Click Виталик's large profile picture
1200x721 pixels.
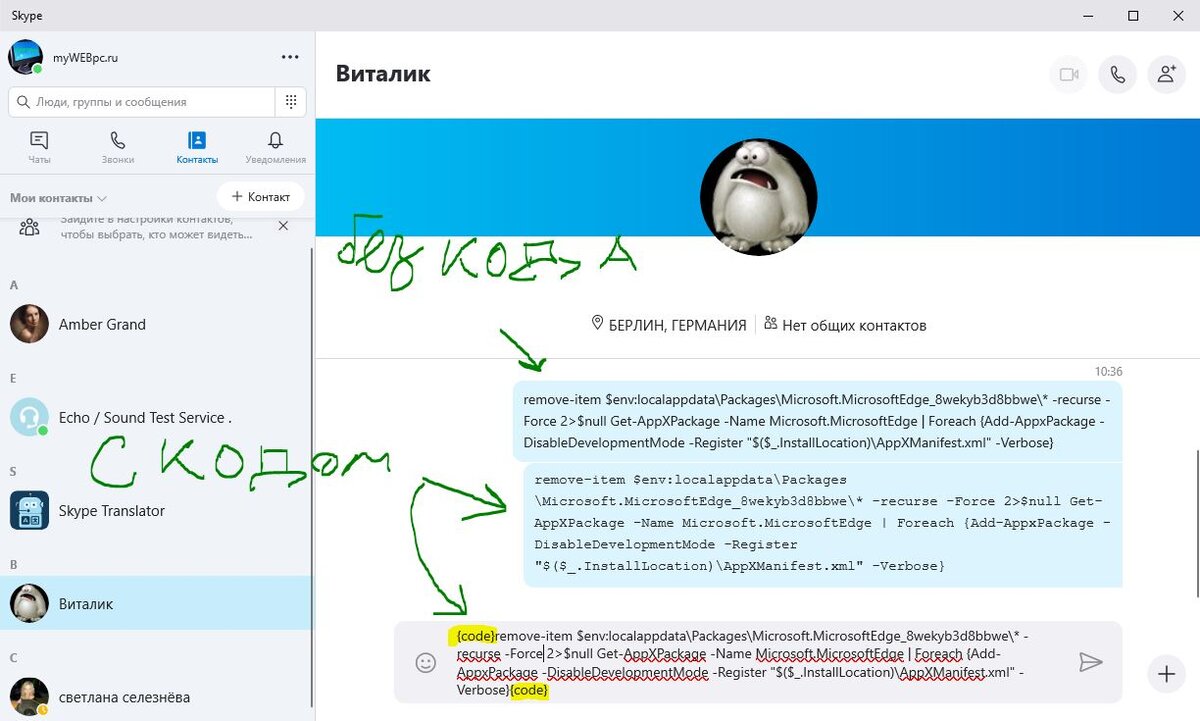(x=758, y=196)
